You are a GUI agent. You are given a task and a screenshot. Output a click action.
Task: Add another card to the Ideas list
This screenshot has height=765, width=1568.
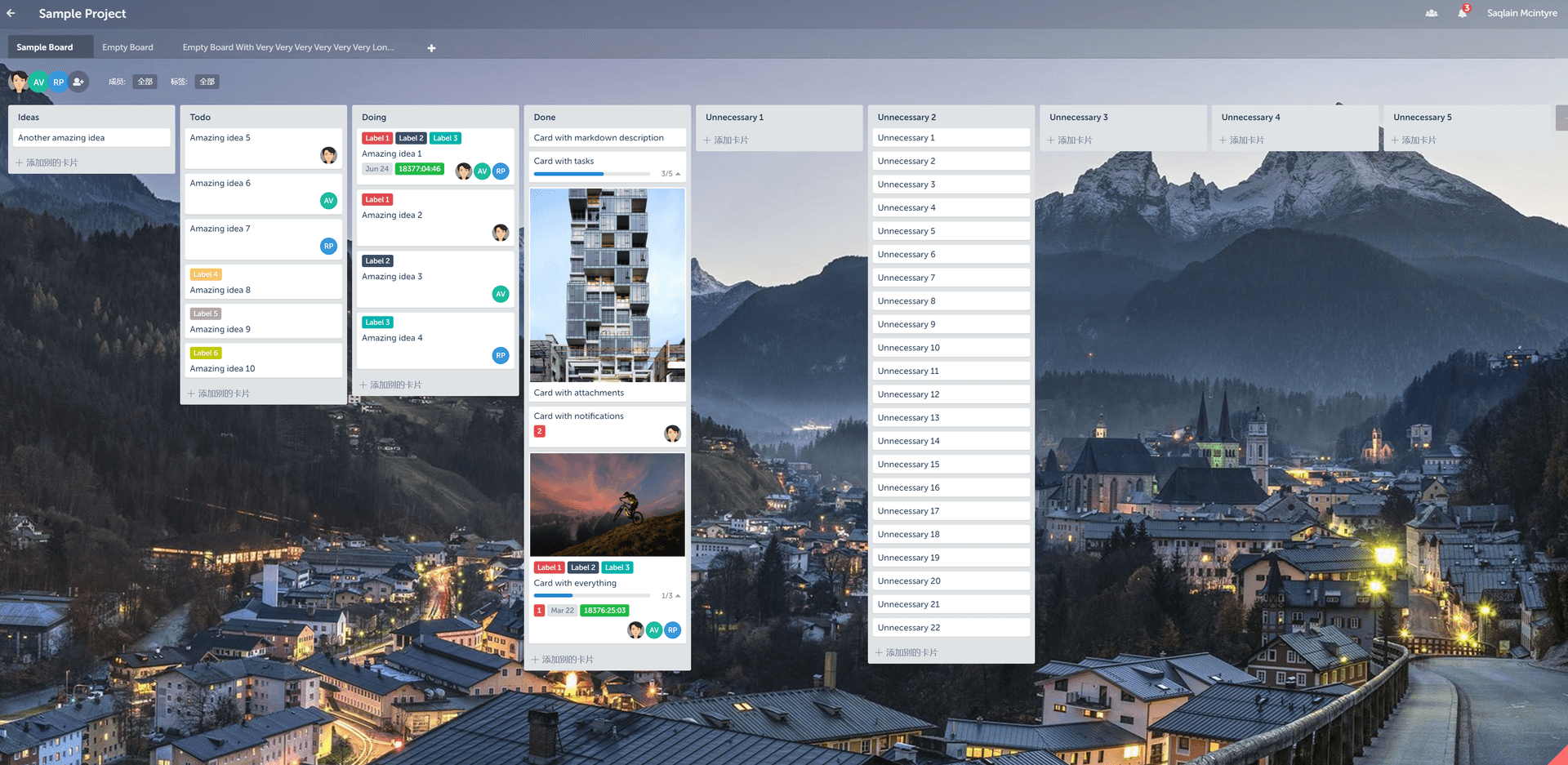click(x=47, y=162)
